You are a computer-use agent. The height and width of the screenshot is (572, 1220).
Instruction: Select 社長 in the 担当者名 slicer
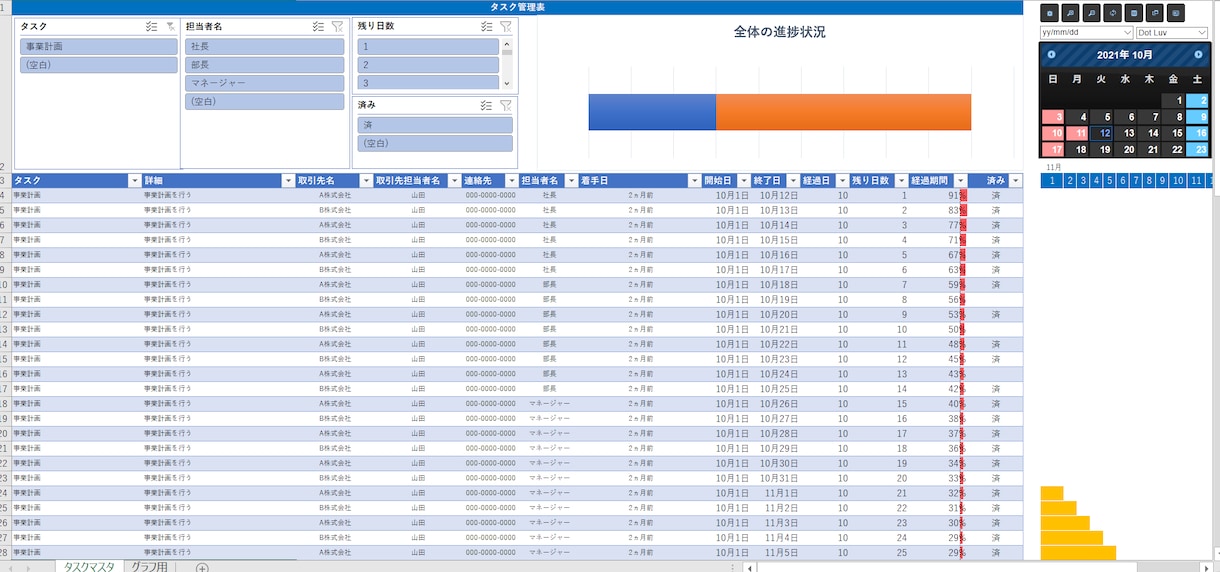[x=265, y=46]
